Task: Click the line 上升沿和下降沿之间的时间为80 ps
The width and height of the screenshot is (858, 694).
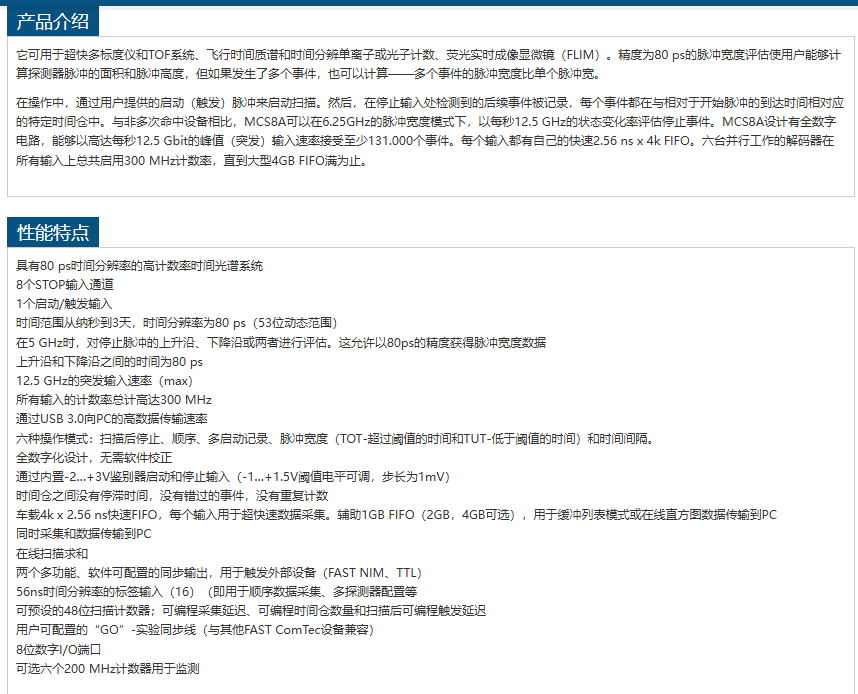Action: [x=109, y=361]
